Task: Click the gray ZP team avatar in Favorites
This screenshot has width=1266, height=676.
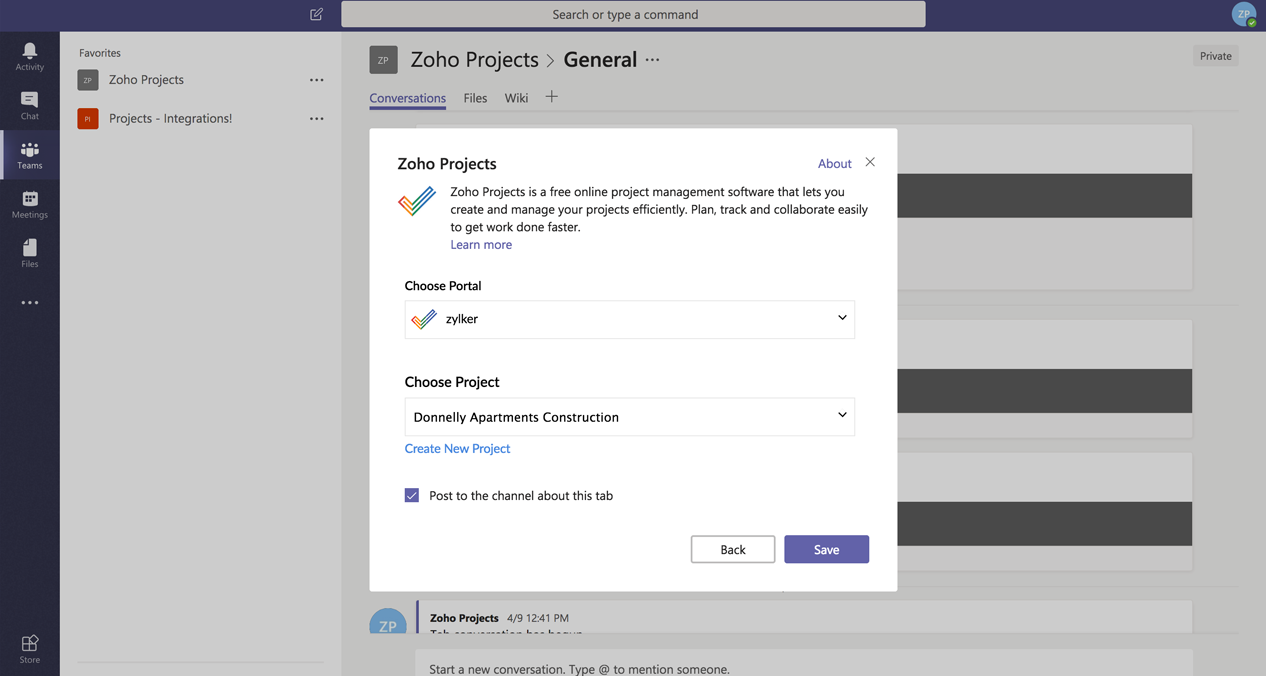Action: pos(88,80)
